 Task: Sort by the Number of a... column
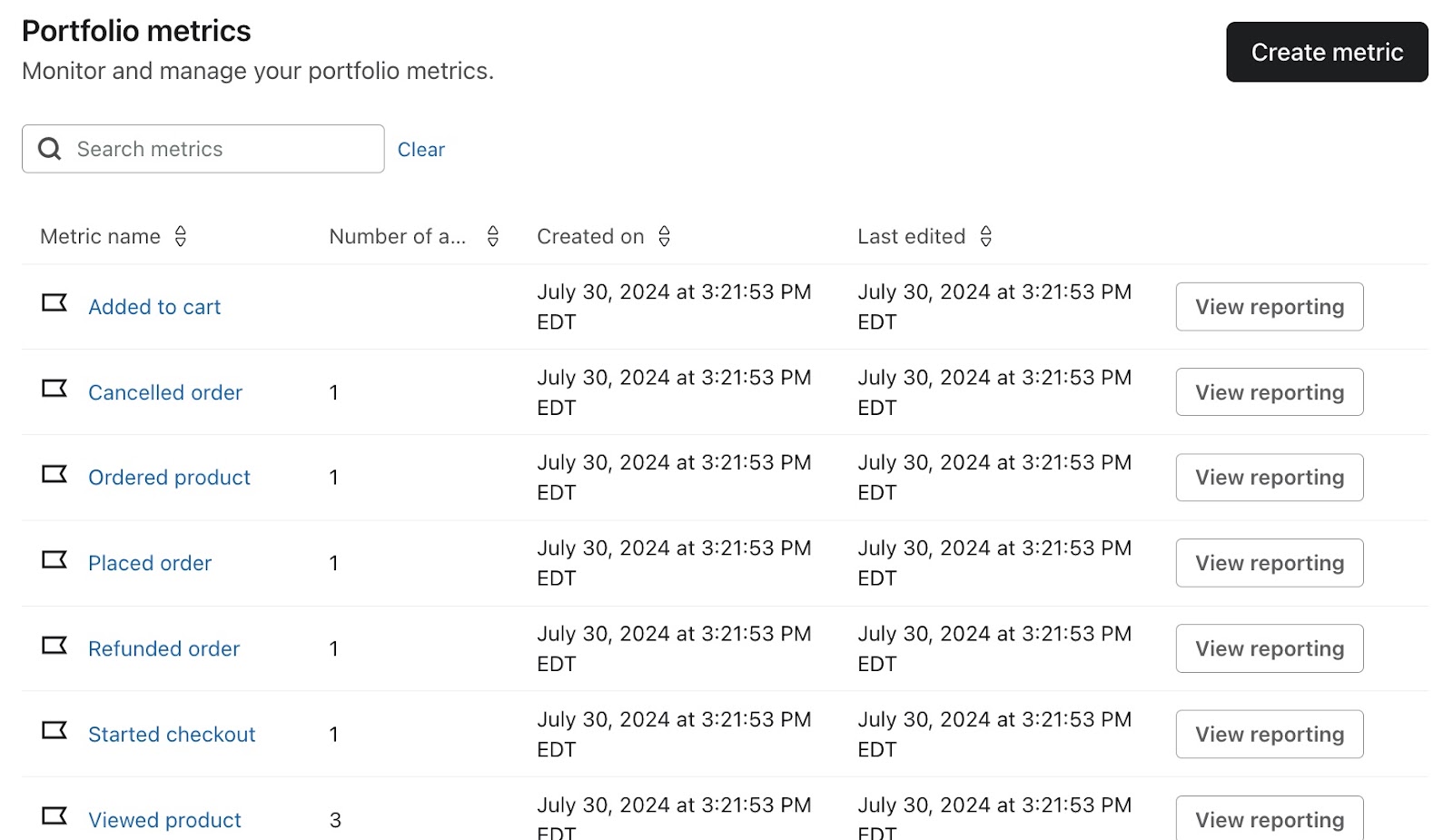[493, 237]
